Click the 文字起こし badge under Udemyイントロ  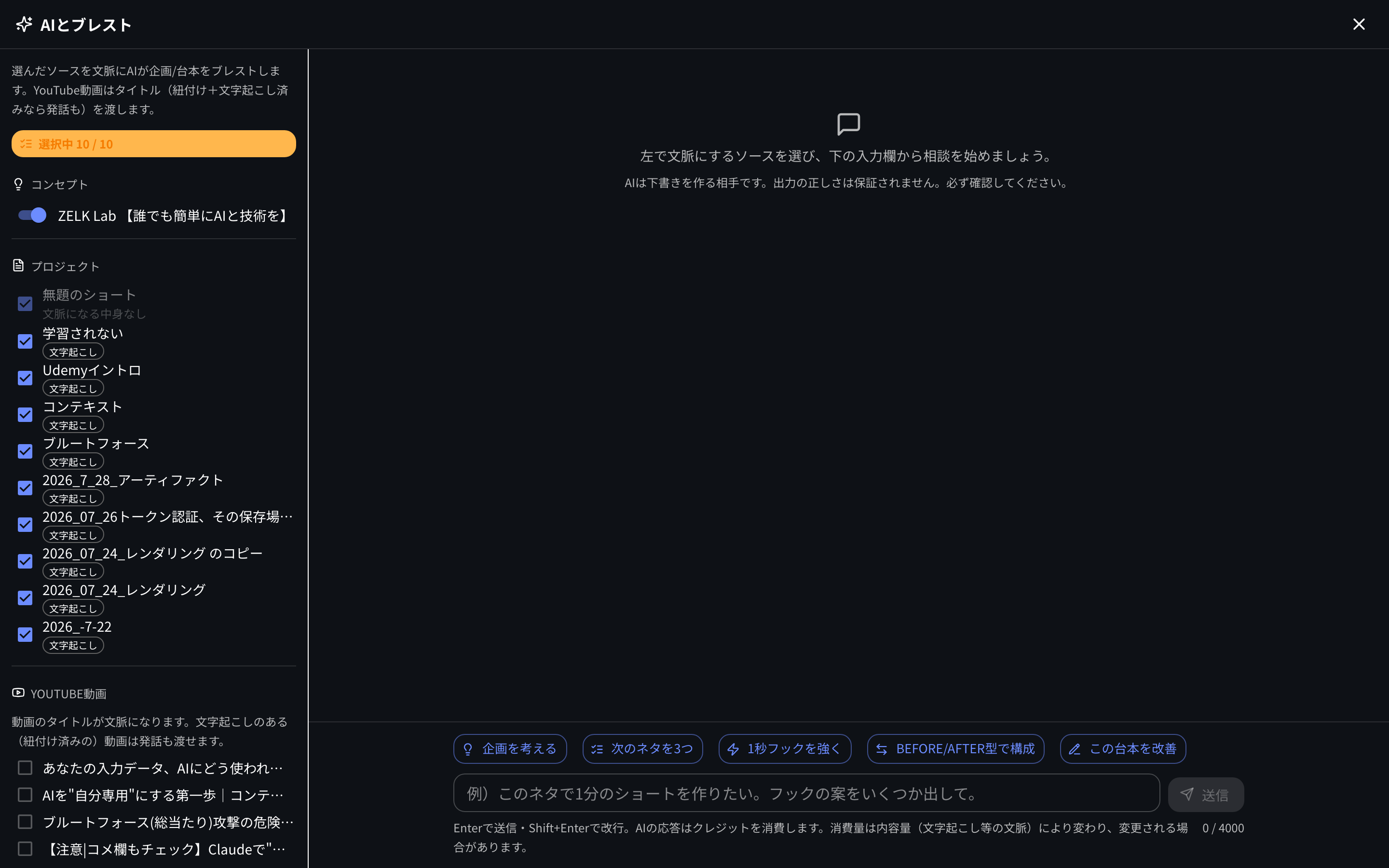click(73, 389)
